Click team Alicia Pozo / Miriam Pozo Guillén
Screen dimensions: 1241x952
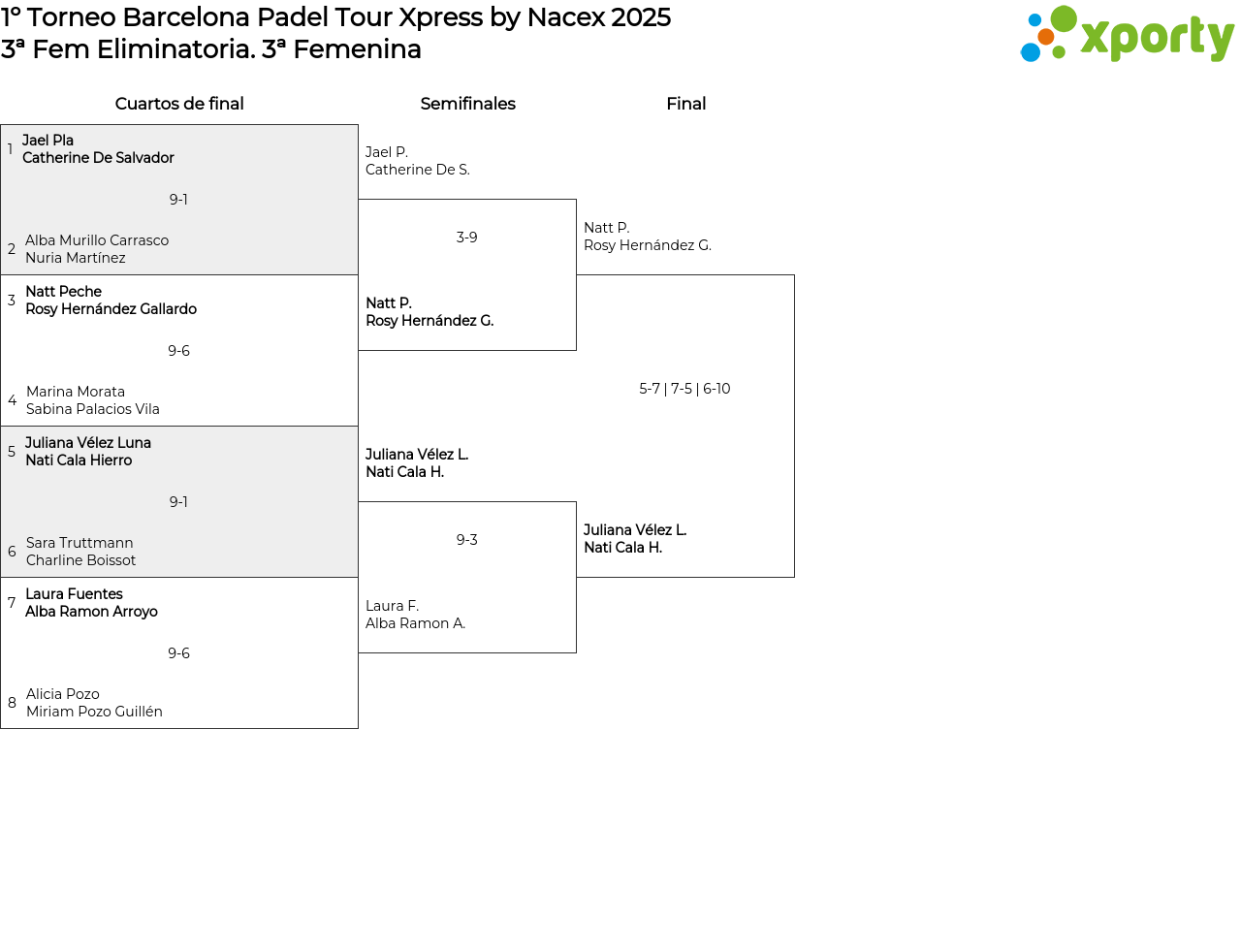click(94, 703)
